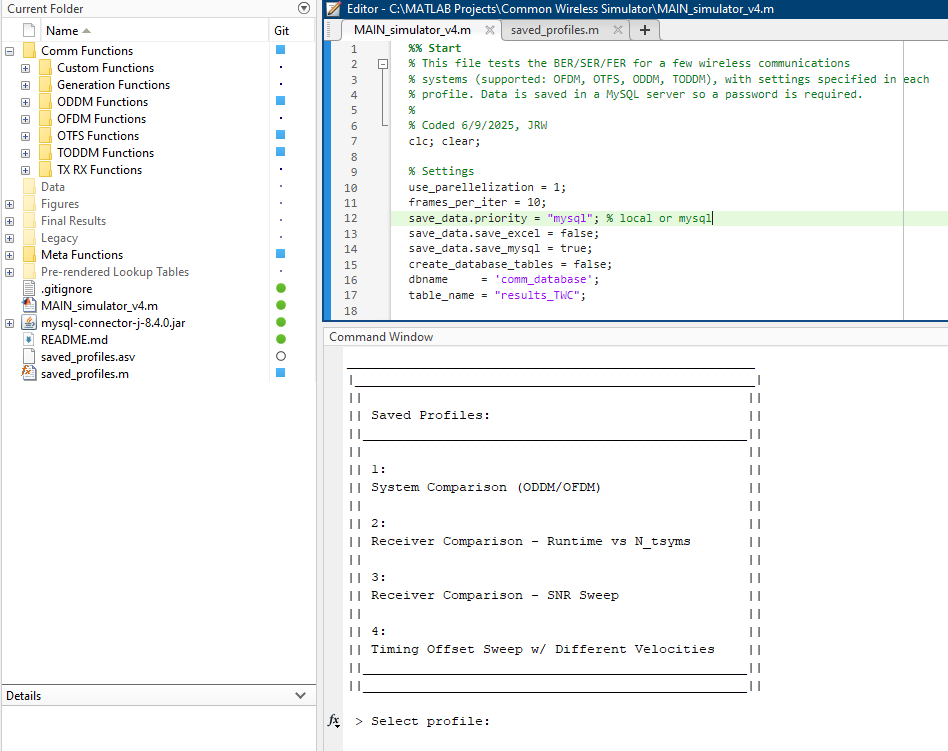Click line number 16 in editor
Viewport: 948px width, 751px height.
(351, 280)
